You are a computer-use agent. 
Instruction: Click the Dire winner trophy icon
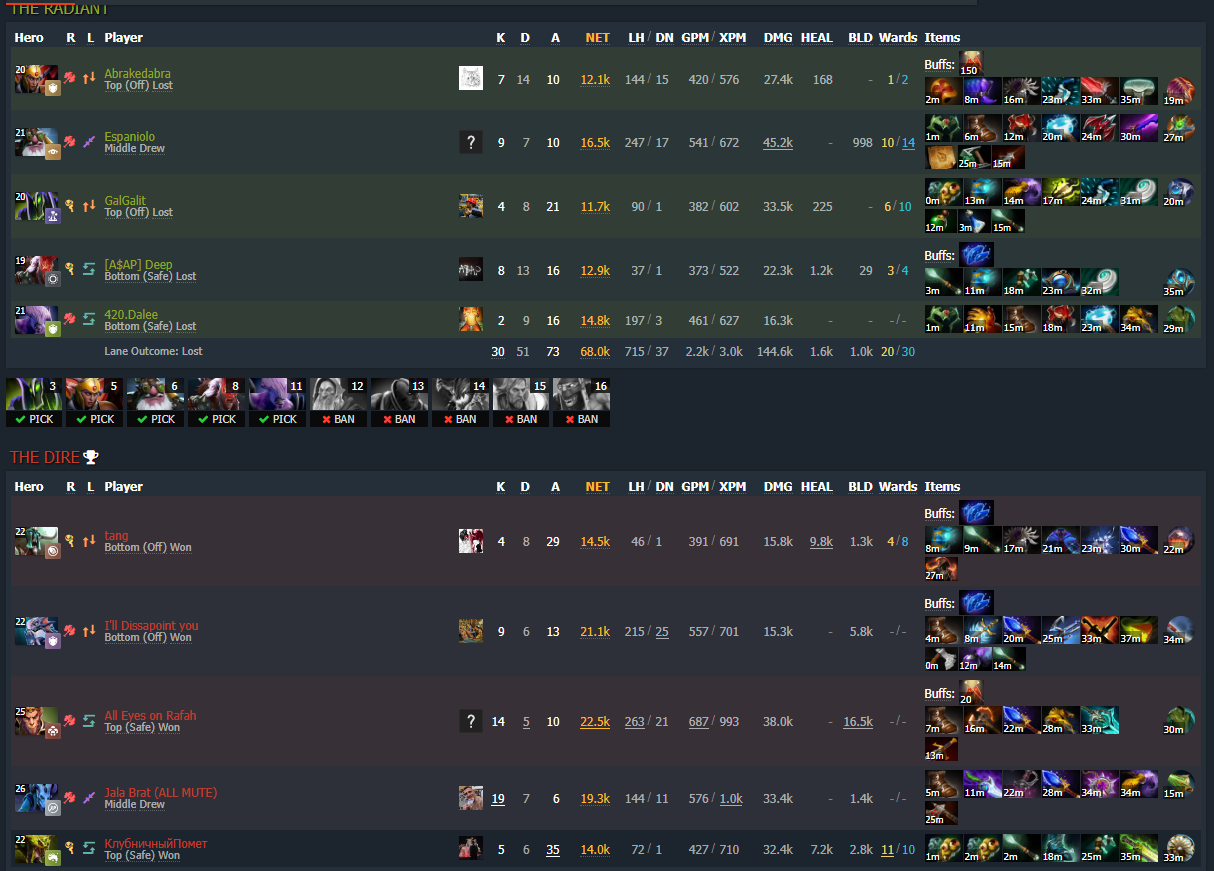pyautogui.click(x=91, y=457)
